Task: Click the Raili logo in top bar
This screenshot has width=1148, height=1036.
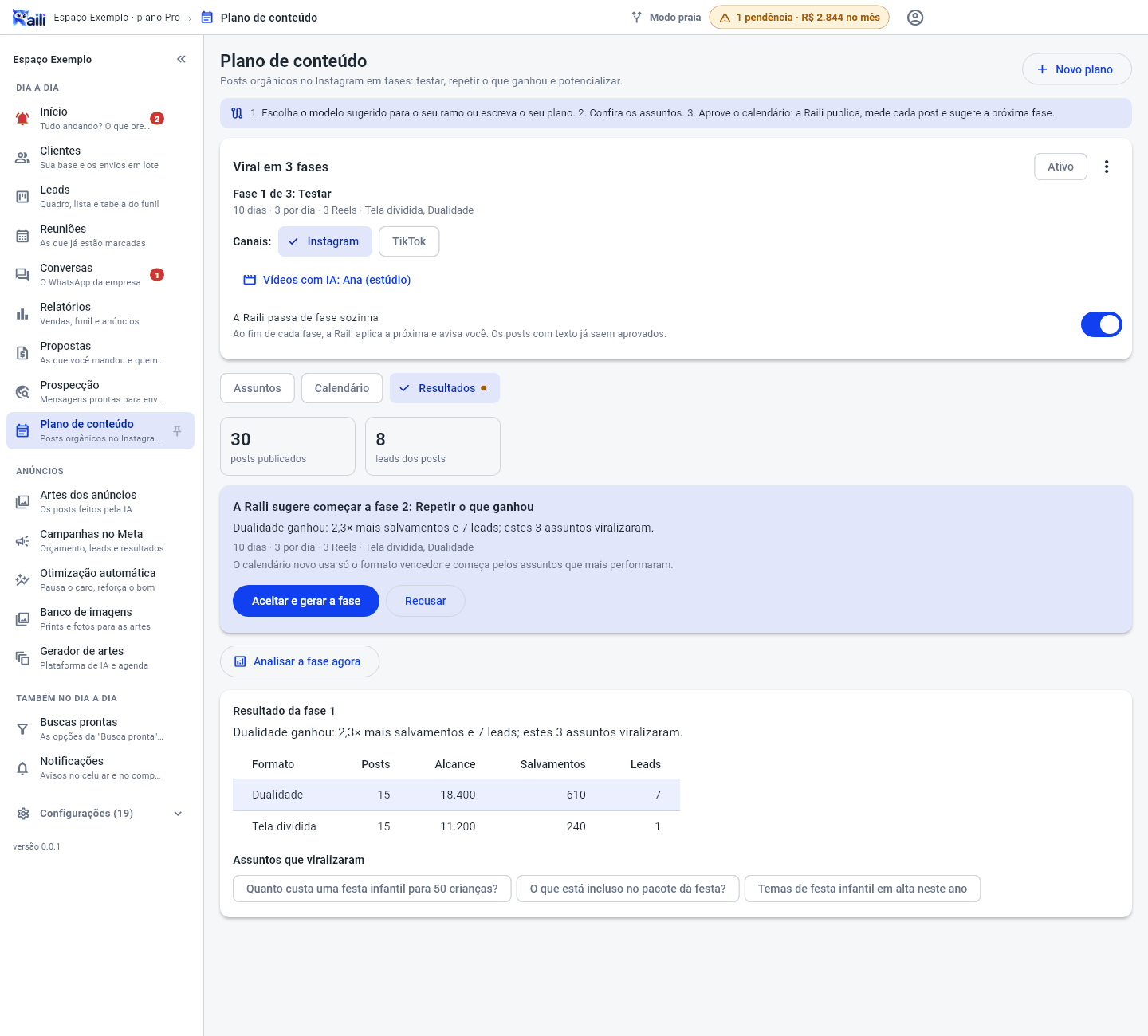Action: pyautogui.click(x=29, y=18)
